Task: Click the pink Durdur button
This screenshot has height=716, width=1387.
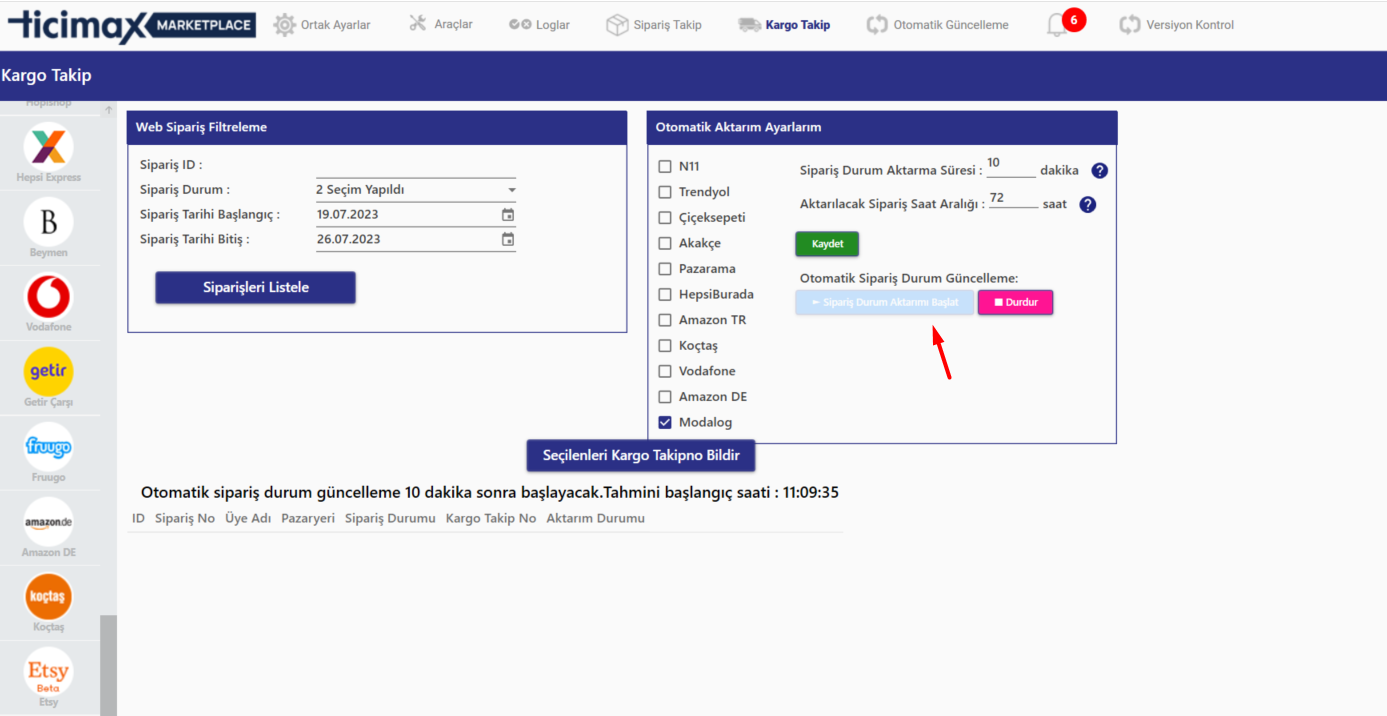Action: [x=1015, y=302]
